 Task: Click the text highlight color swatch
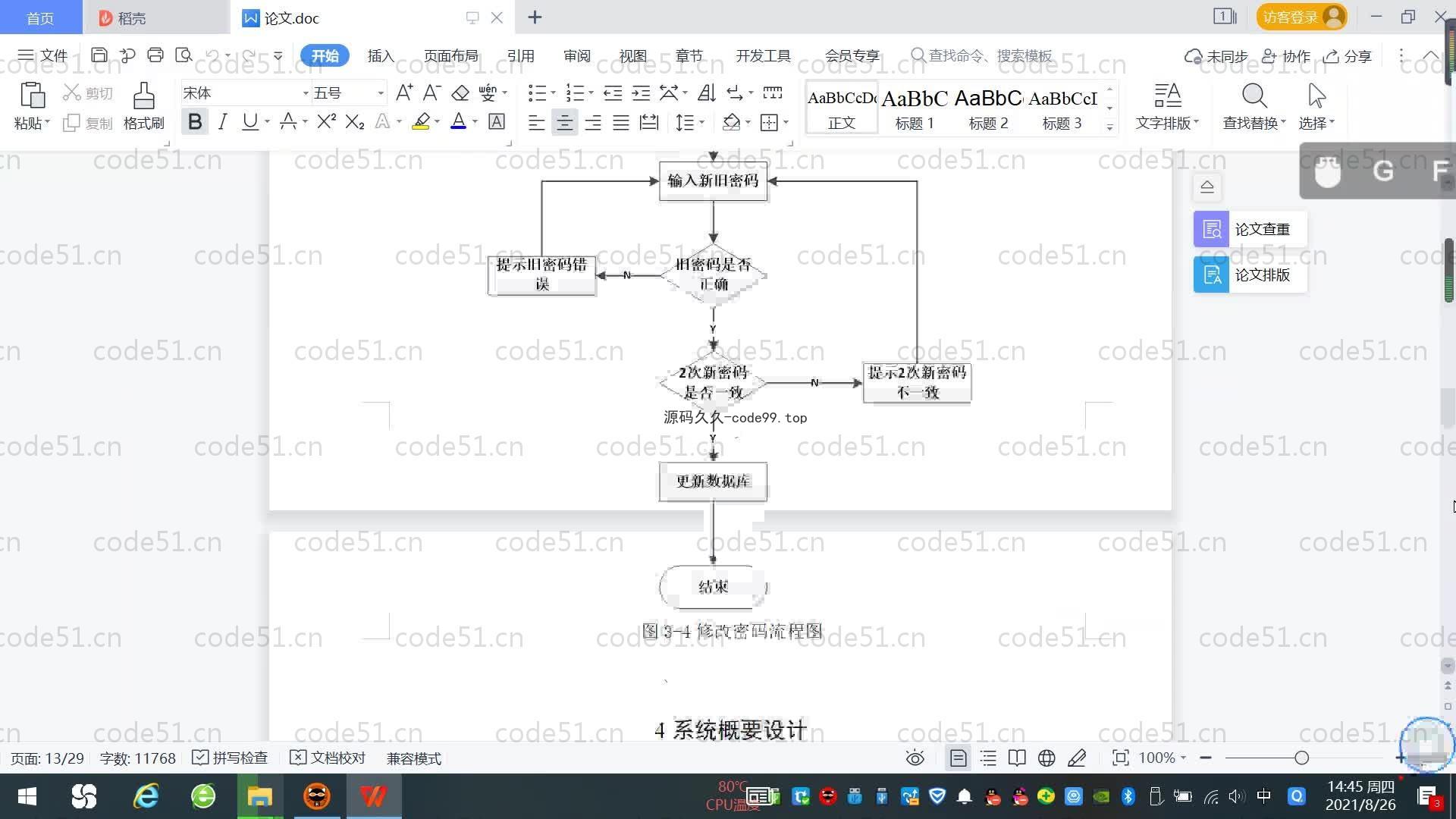pyautogui.click(x=421, y=121)
